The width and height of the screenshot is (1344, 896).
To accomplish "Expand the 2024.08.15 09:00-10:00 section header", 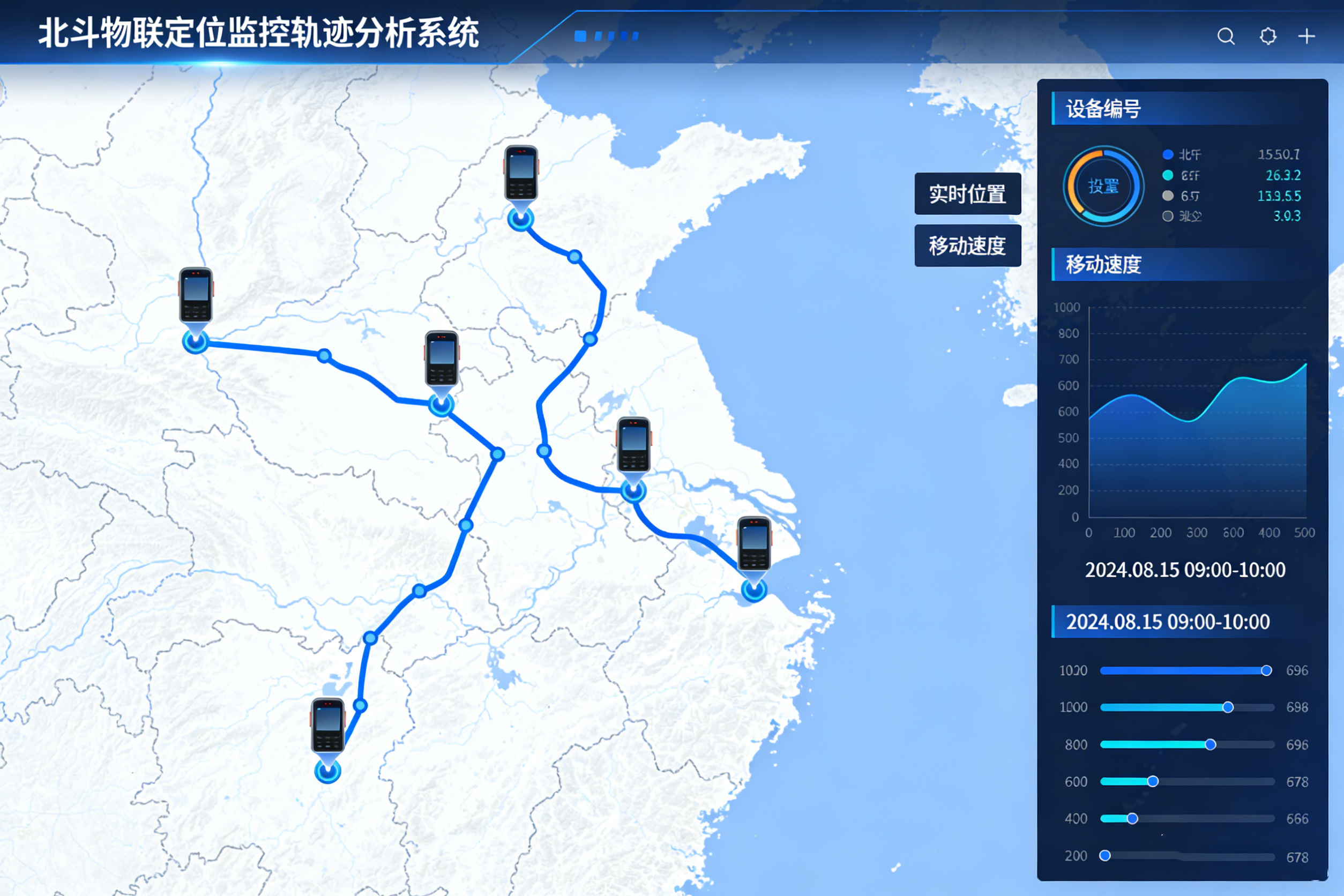I will [1168, 622].
